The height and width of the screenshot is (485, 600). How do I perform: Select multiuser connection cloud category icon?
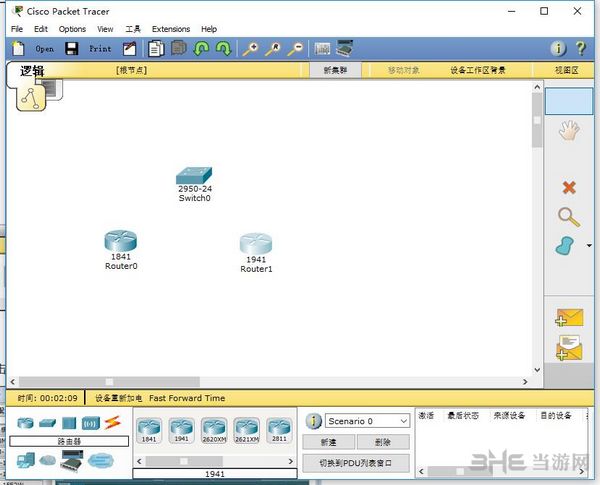coord(101,460)
